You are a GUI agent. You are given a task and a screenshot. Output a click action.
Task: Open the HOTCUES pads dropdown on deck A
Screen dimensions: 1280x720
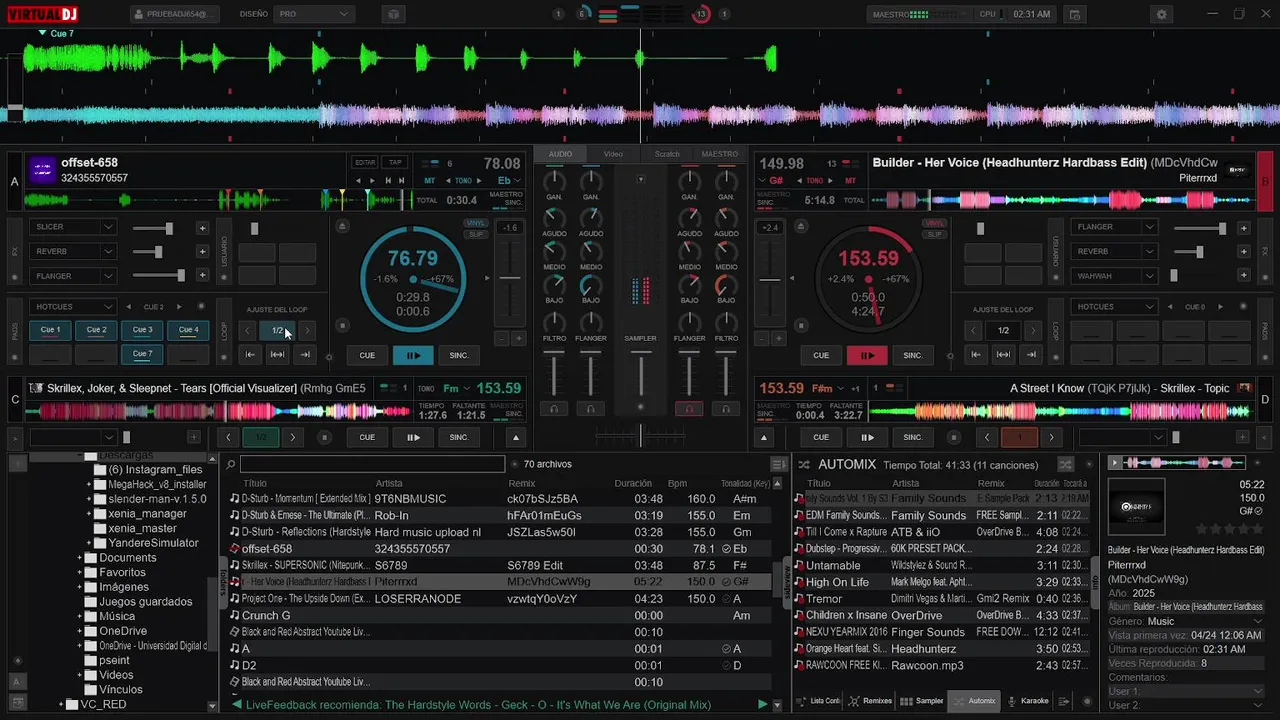click(x=73, y=307)
